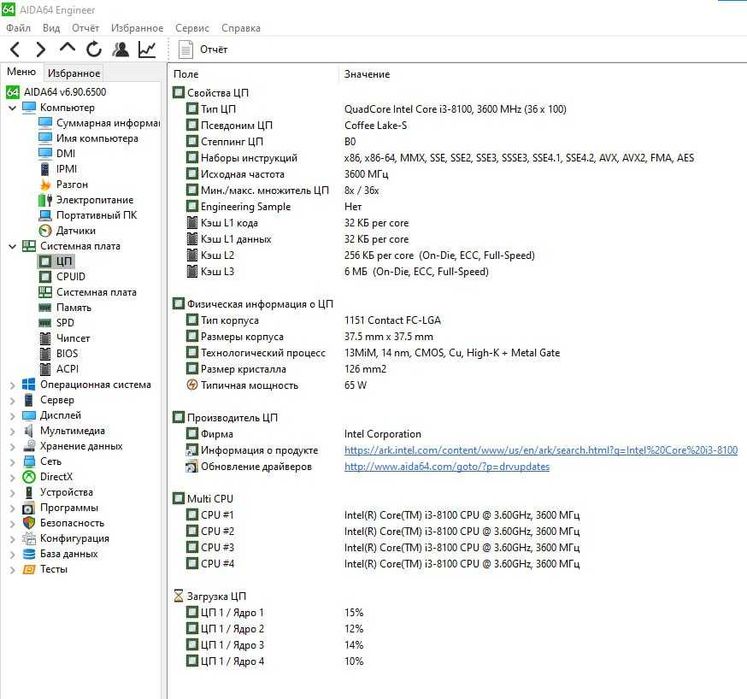Expand the Сеть tree node
Image resolution: width=747 pixels, height=699 pixels.
pos(12,462)
